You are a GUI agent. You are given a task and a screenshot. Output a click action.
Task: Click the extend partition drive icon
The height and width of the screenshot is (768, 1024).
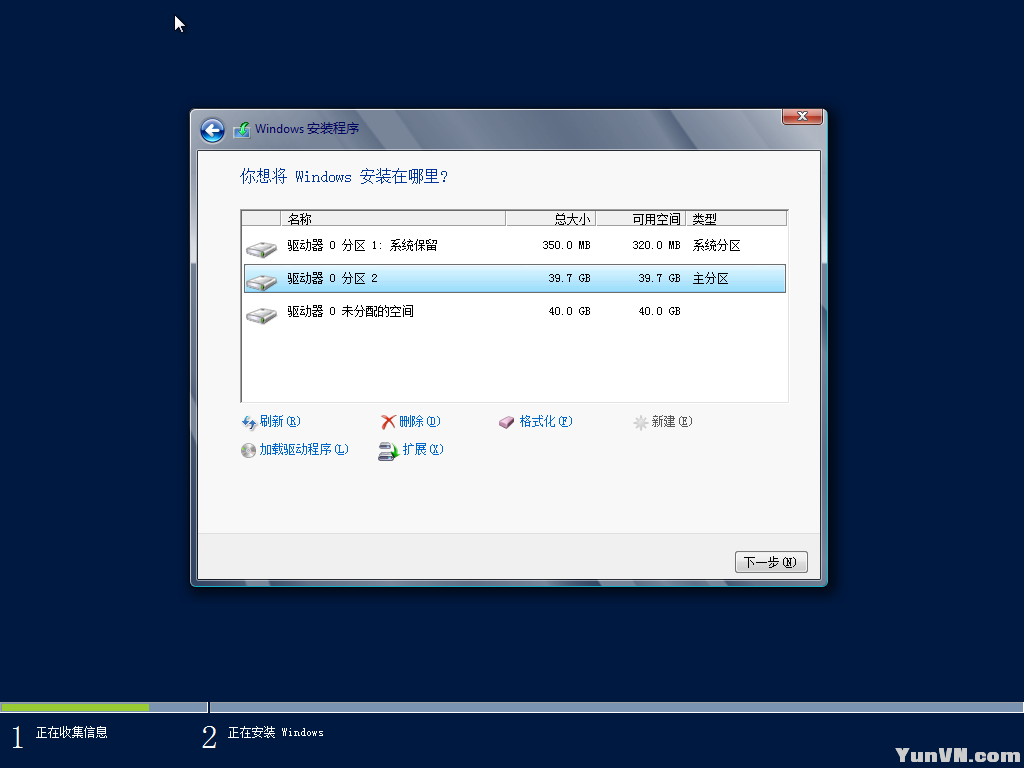(388, 451)
